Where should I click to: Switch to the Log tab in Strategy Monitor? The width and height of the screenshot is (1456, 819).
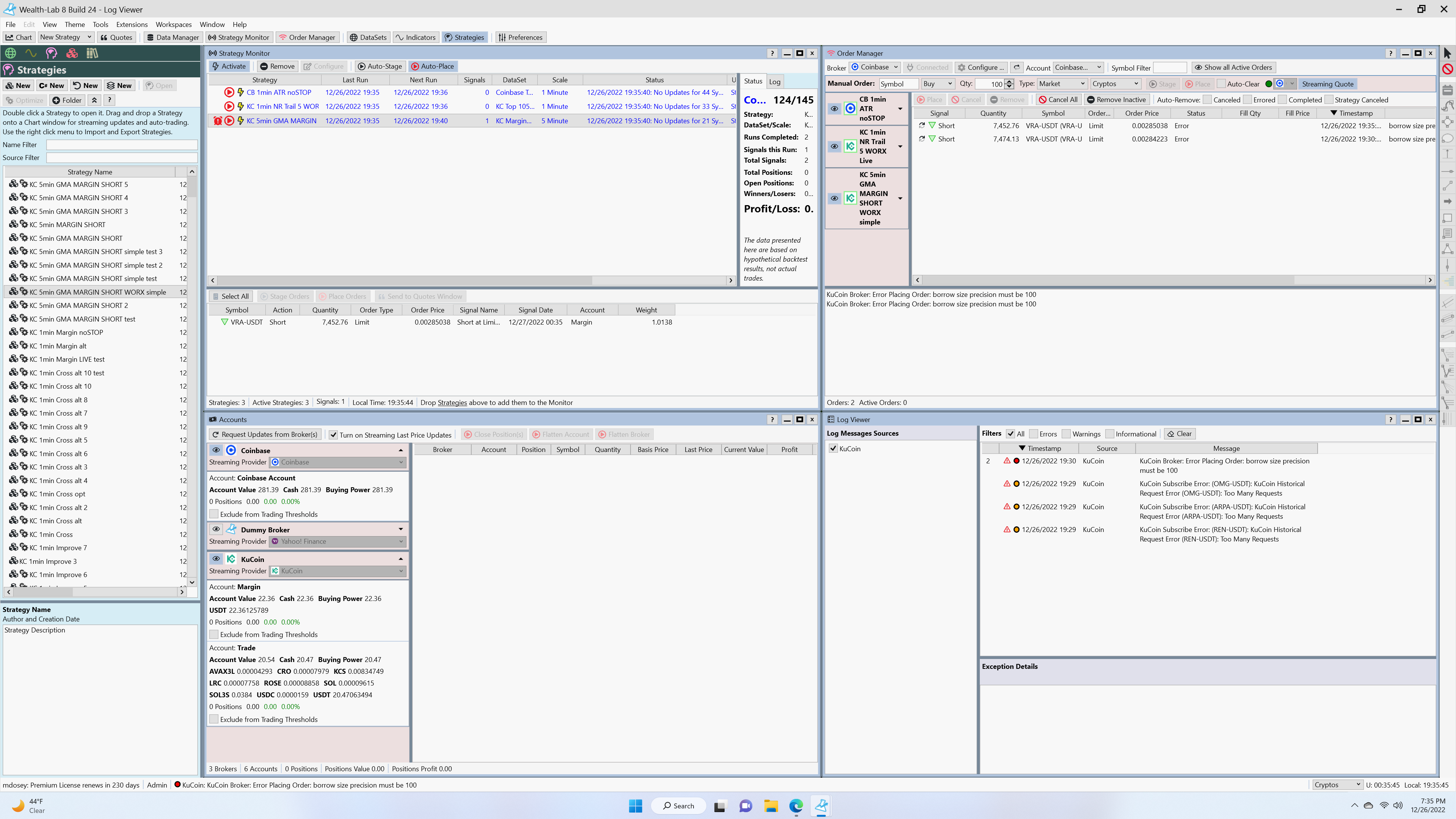click(774, 82)
